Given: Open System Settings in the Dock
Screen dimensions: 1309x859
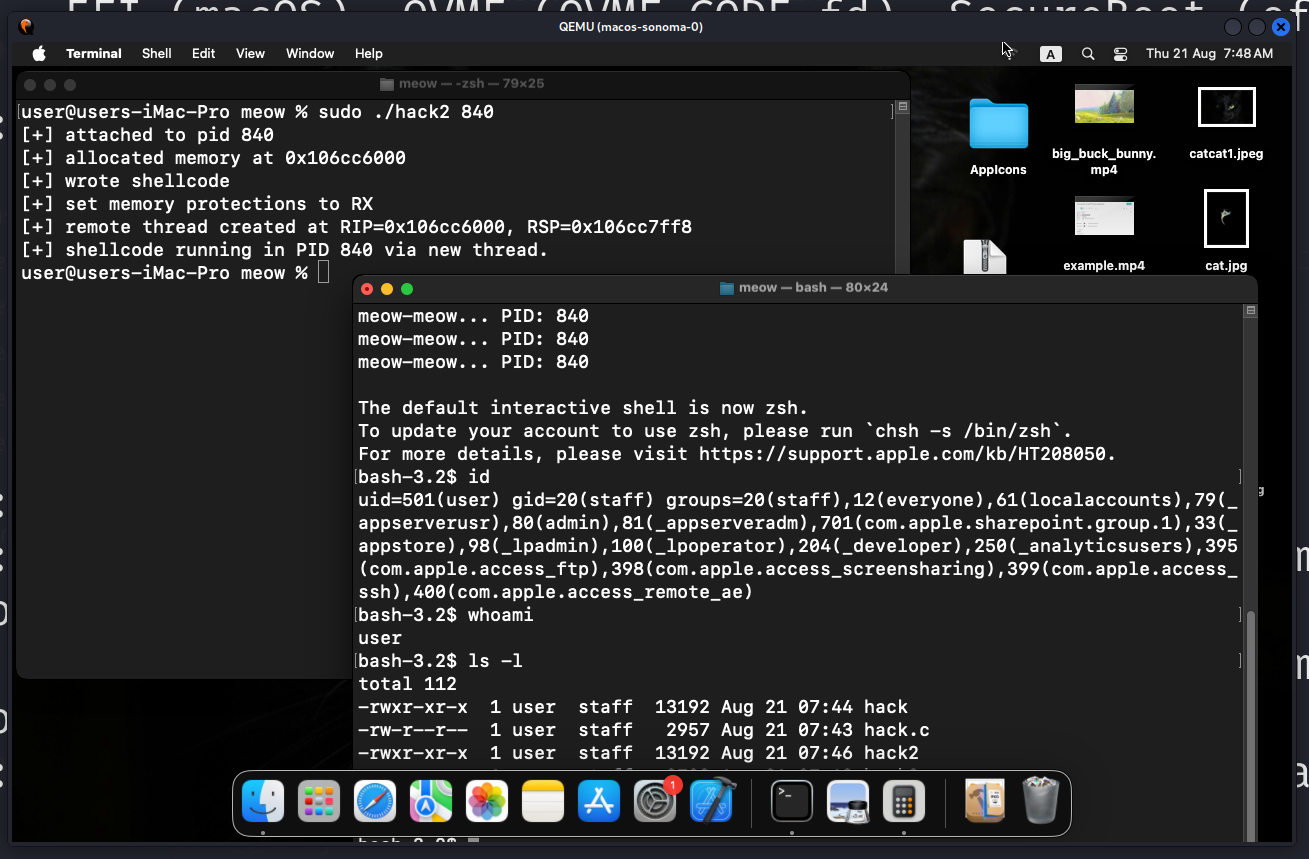Looking at the screenshot, I should pos(656,802).
